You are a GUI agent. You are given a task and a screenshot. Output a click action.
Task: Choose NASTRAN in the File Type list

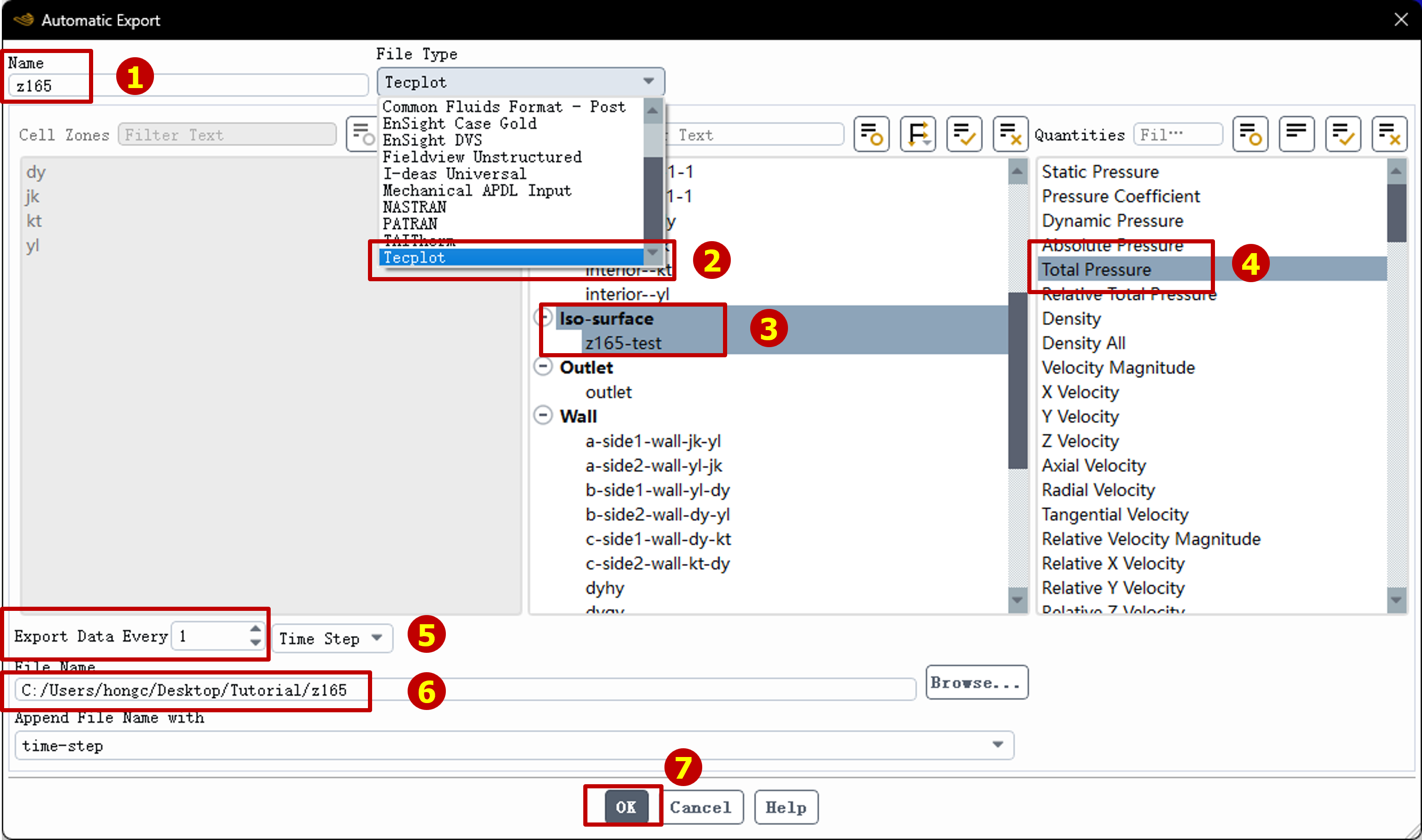click(x=415, y=207)
